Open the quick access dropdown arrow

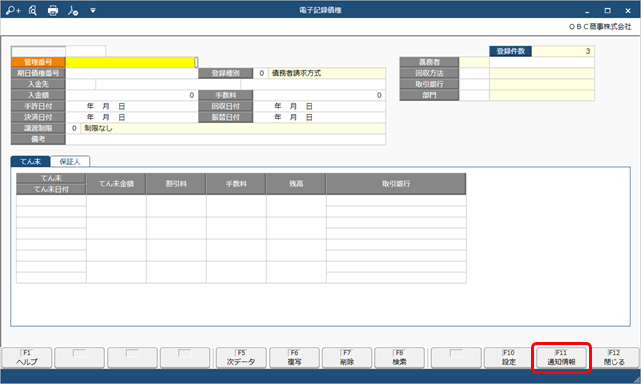click(x=93, y=11)
